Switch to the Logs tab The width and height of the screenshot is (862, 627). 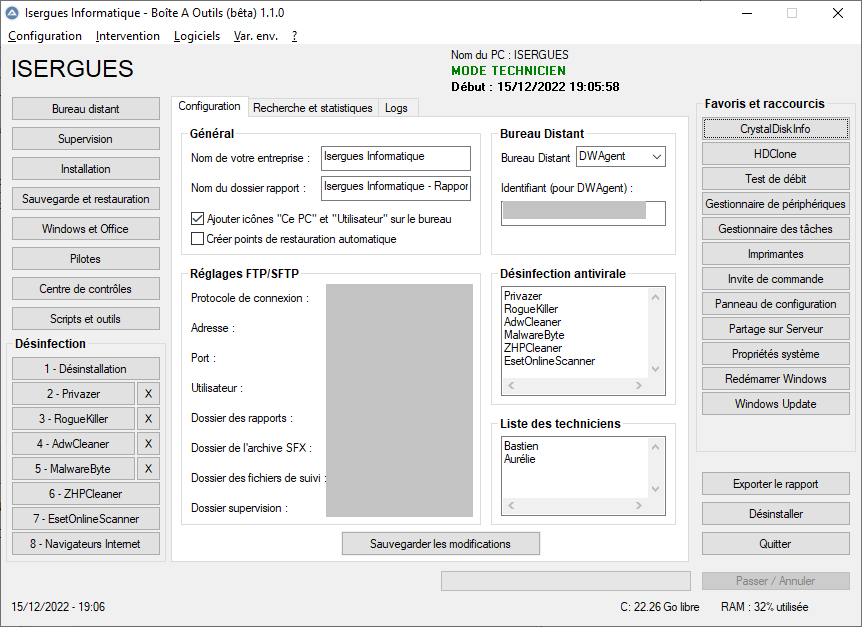(x=396, y=108)
